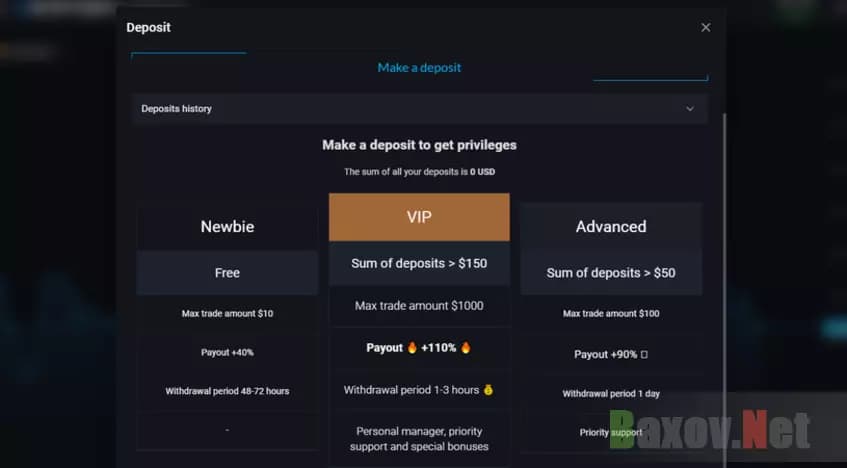Click Sum of deposits > $50
Viewport: 847px width, 468px height.
click(x=610, y=273)
